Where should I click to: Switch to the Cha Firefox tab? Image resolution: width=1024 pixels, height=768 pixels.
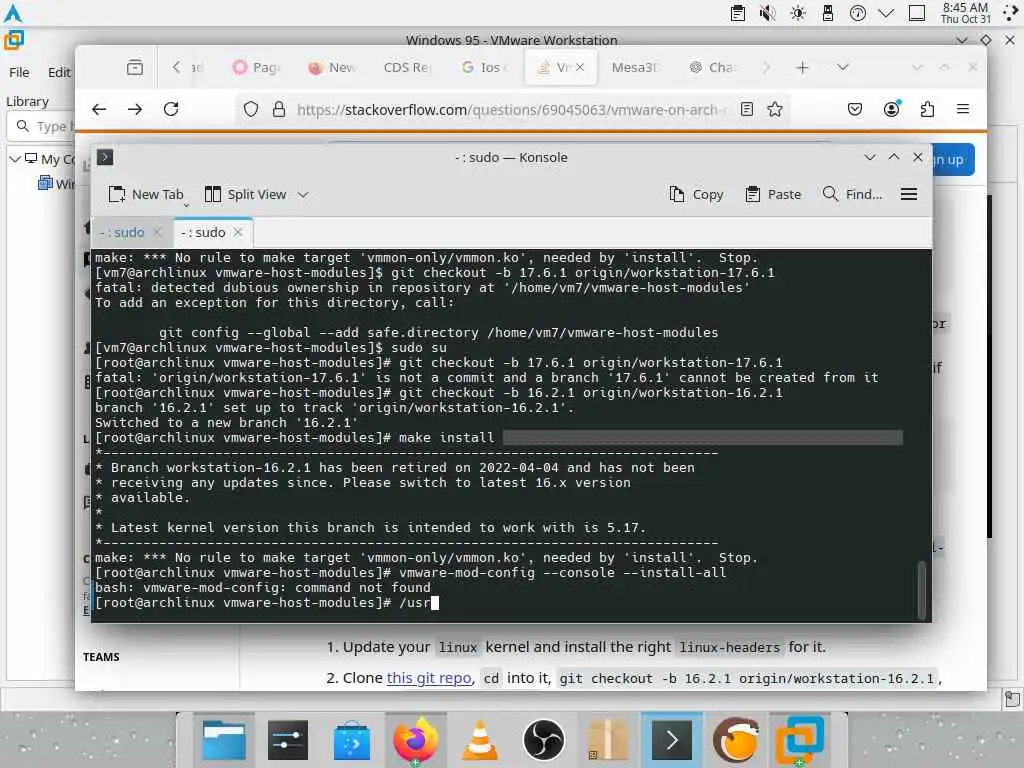(x=712, y=67)
